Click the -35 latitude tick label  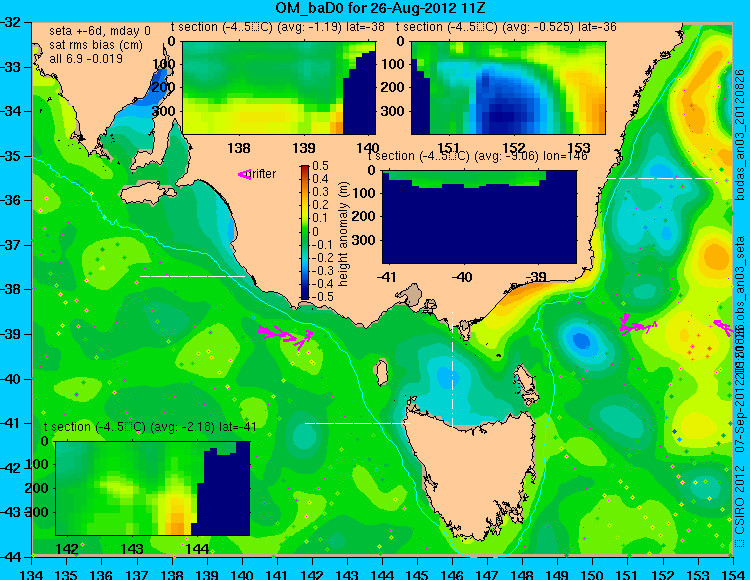[x=10, y=156]
